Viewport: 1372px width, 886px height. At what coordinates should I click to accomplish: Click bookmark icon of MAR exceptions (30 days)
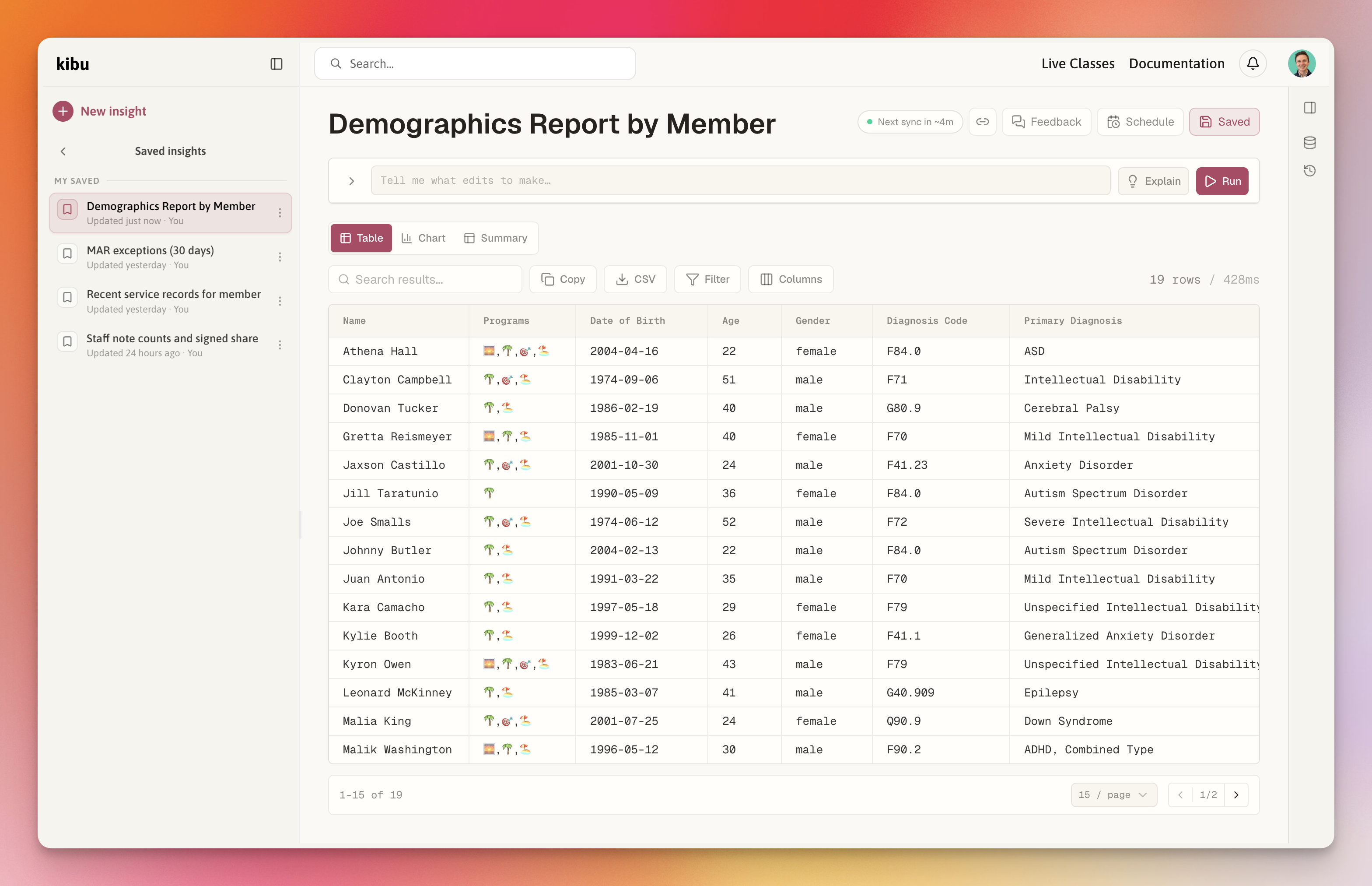coord(67,254)
